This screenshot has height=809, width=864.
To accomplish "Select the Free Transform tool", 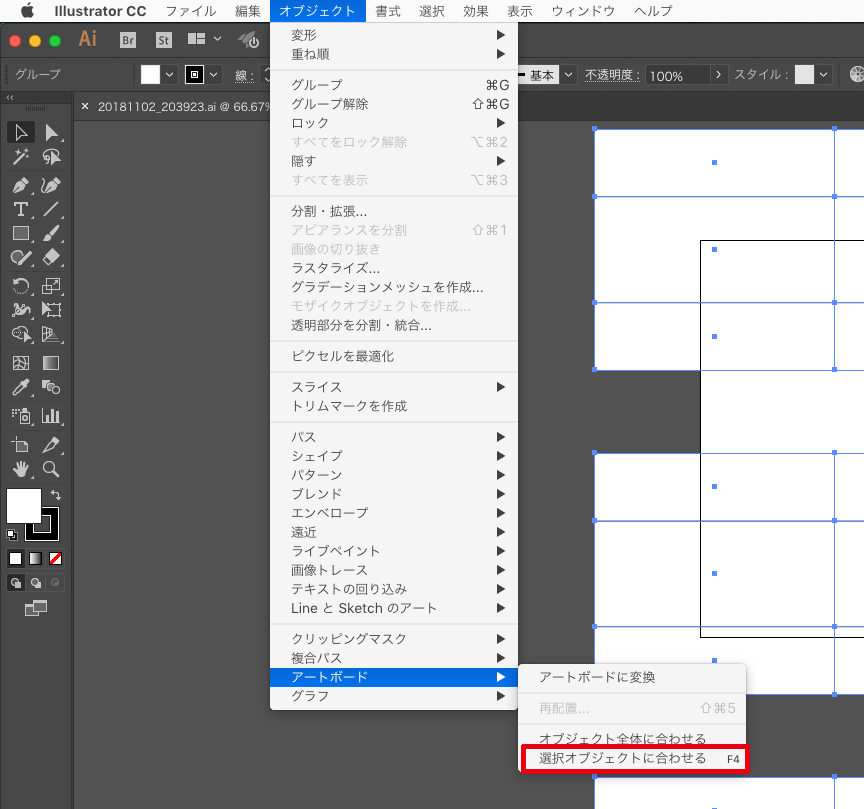I will coord(51,310).
